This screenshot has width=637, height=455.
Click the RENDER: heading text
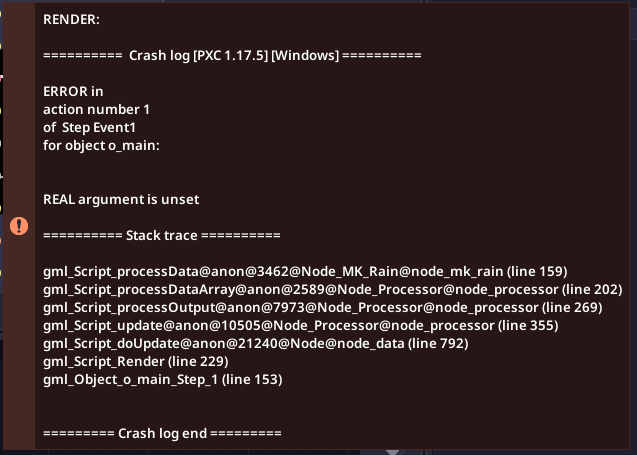coord(72,20)
